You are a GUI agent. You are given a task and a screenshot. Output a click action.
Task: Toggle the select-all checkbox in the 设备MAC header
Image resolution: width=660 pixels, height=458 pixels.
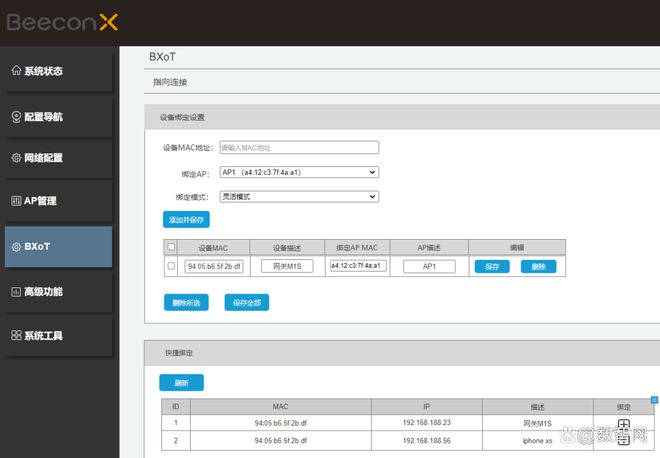point(171,247)
